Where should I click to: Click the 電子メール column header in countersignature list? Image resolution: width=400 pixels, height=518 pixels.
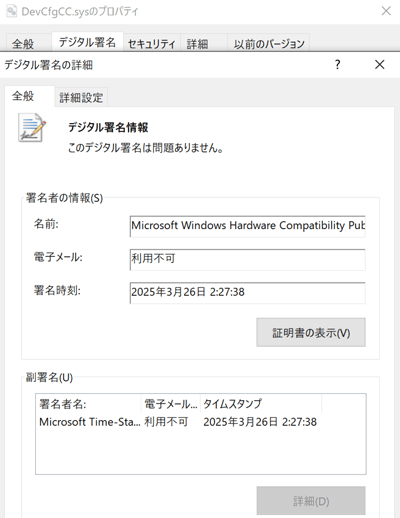(171, 404)
